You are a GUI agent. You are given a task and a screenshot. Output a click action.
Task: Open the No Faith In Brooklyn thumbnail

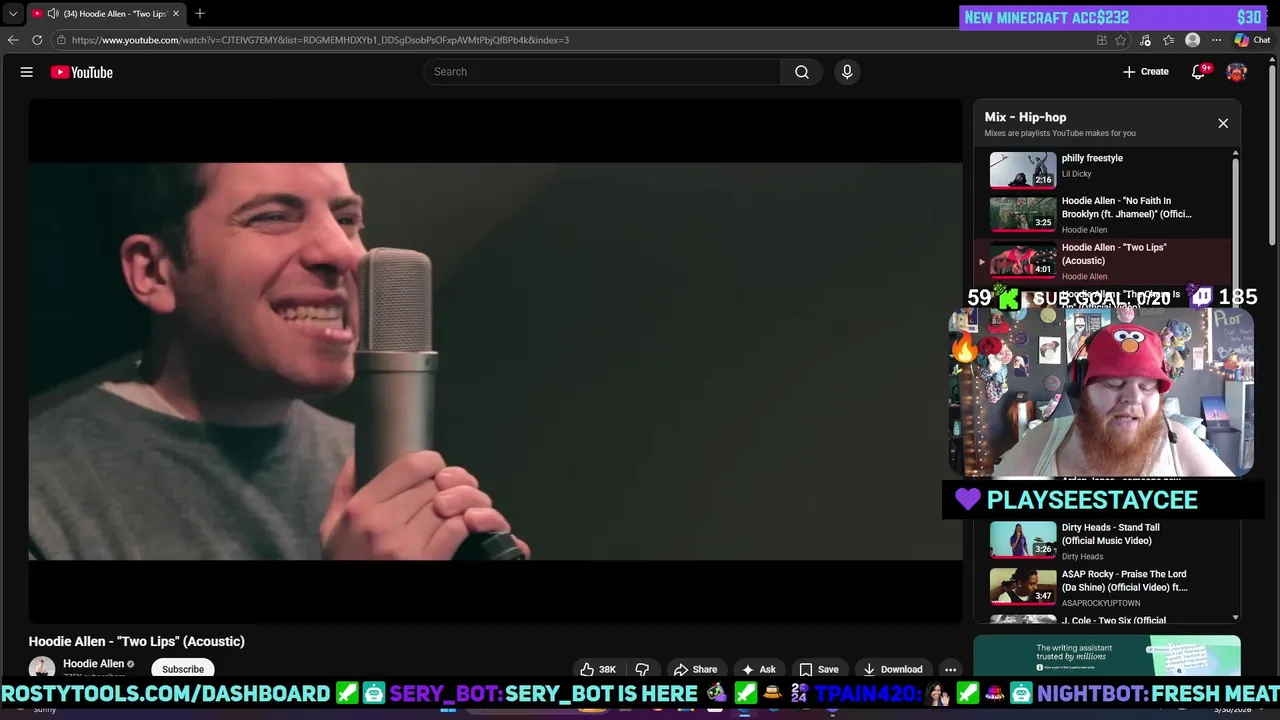[x=1023, y=214]
